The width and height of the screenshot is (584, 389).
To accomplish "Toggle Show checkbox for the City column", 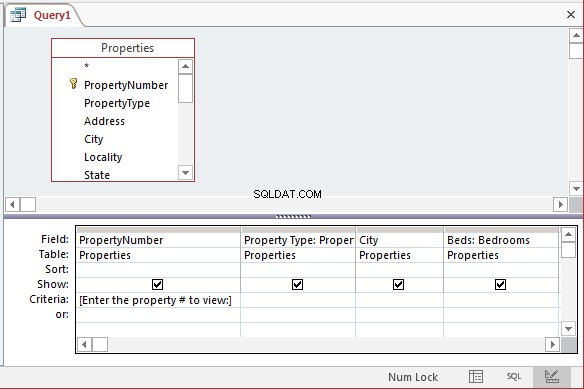I will click(399, 285).
